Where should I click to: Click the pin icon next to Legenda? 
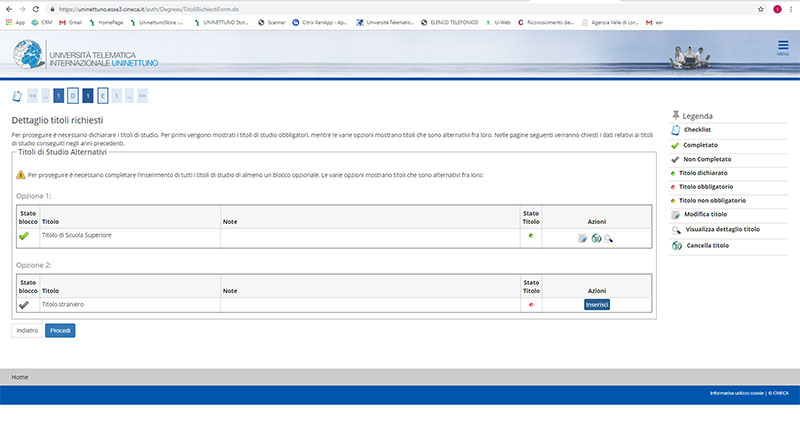click(x=676, y=116)
